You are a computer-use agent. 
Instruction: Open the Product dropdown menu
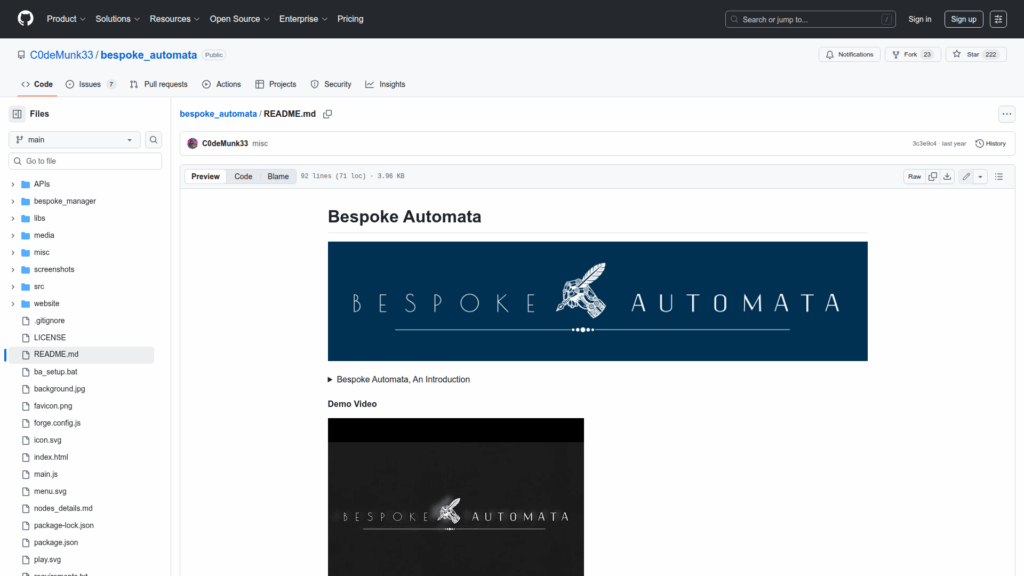66,19
